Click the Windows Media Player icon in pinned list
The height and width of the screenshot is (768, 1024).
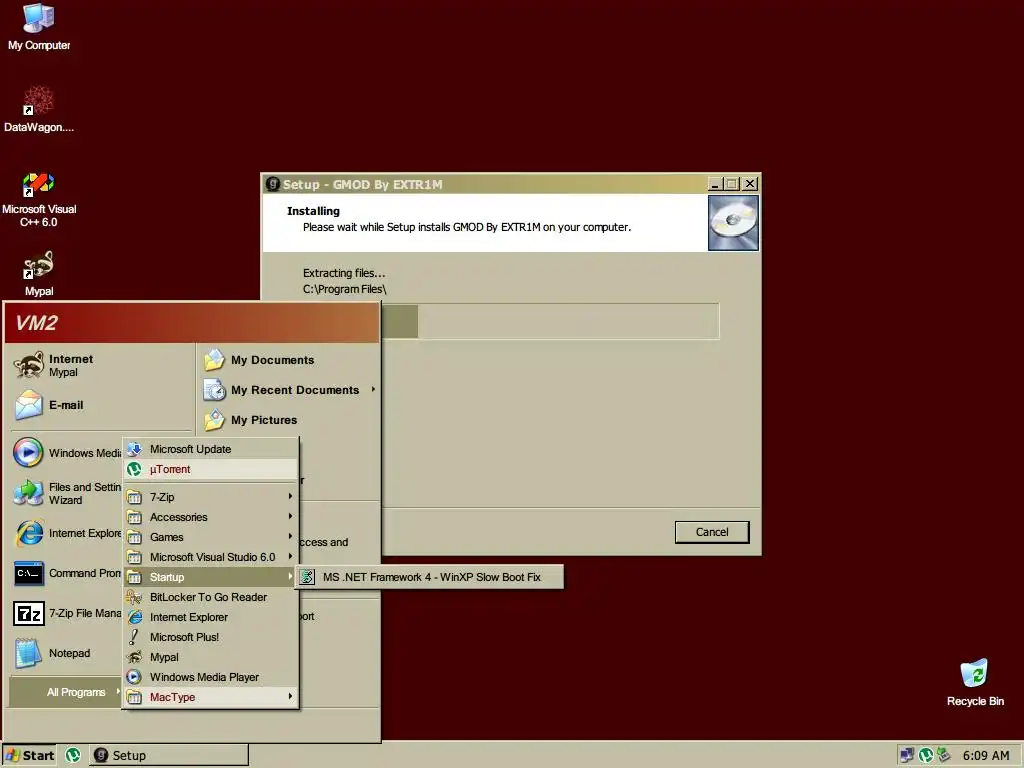28,453
